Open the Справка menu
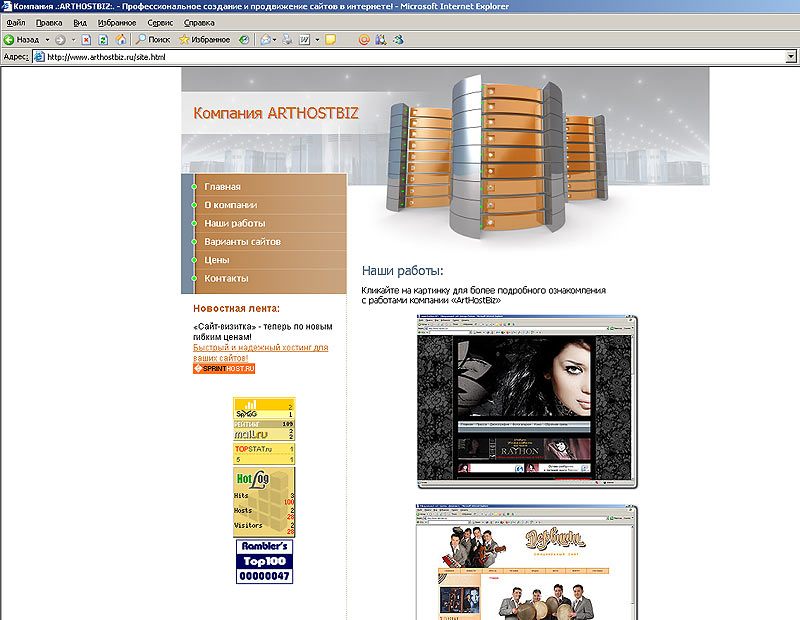Screen dimensions: 800x620 pyautogui.click(x=199, y=22)
